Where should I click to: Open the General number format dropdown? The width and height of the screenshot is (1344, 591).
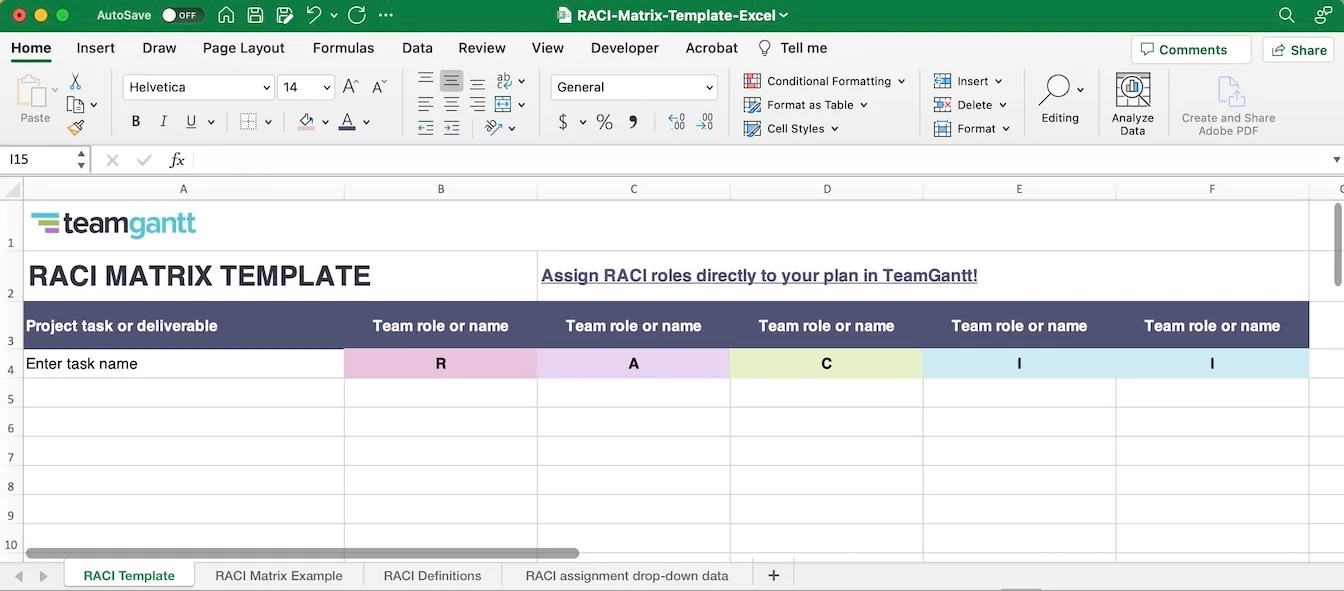(x=710, y=87)
